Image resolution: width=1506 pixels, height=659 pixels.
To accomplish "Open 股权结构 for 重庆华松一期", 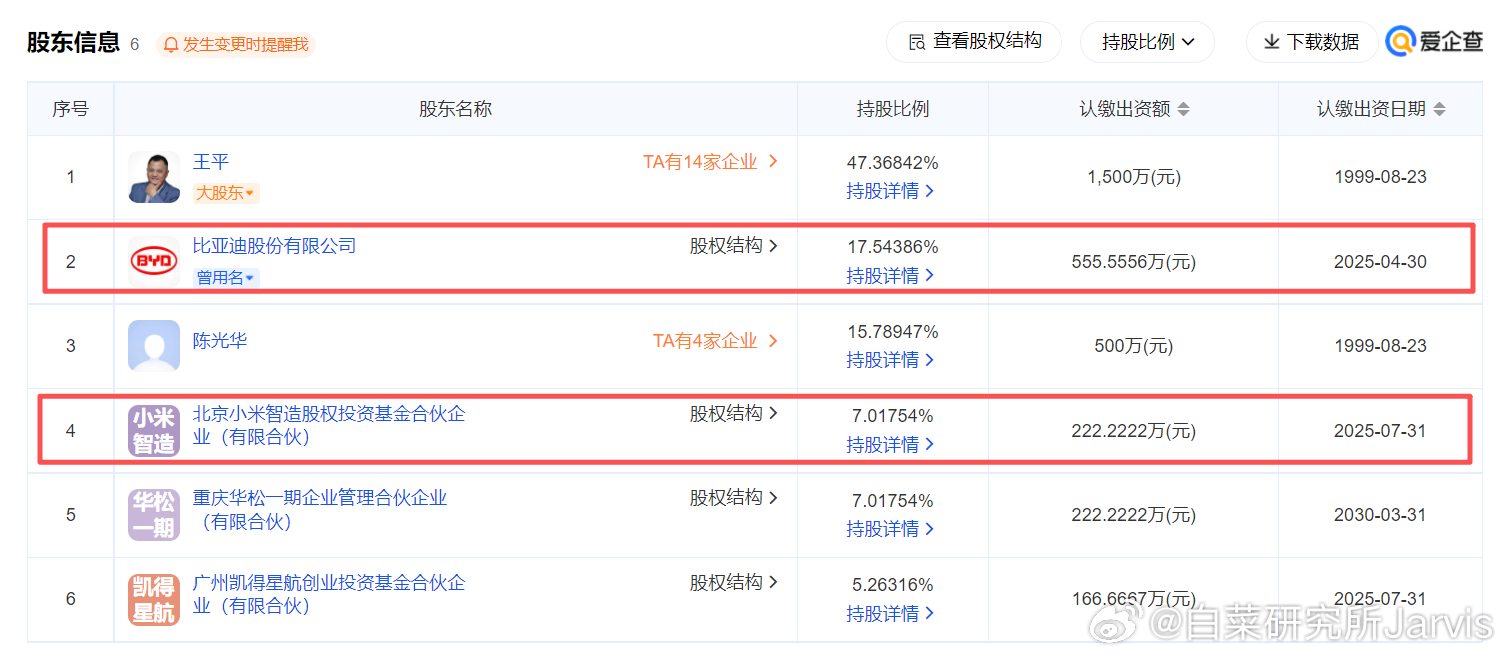I will coord(734,498).
